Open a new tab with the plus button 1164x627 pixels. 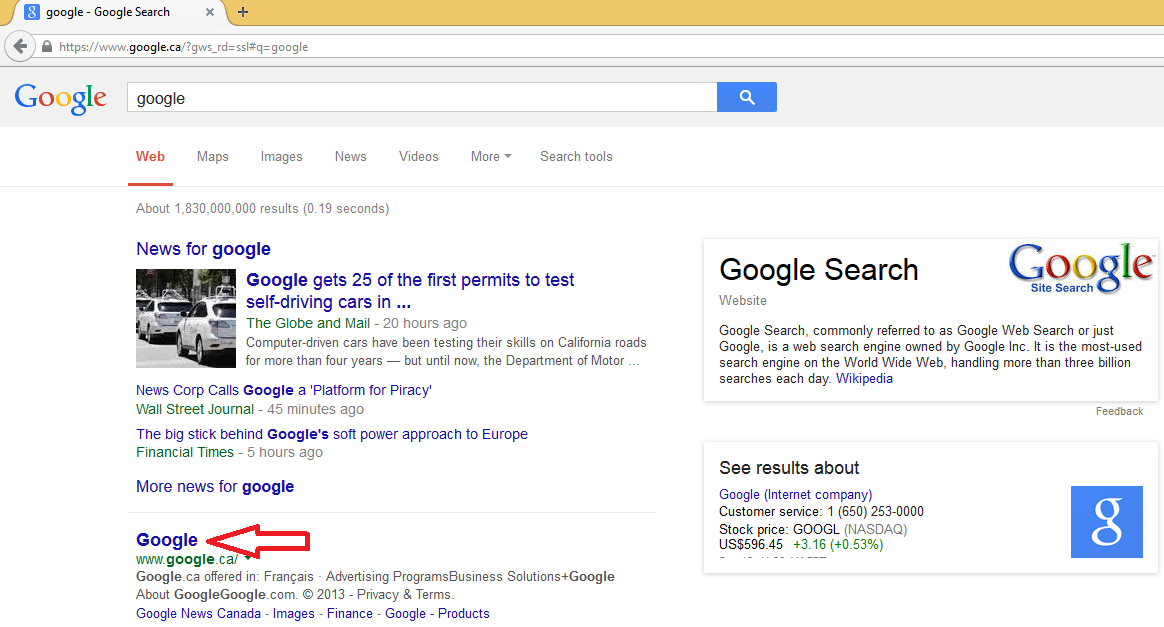[x=243, y=12]
